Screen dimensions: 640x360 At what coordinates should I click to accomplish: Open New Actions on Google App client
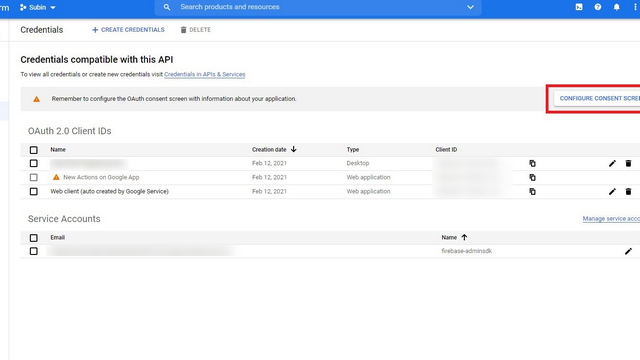(x=101, y=177)
